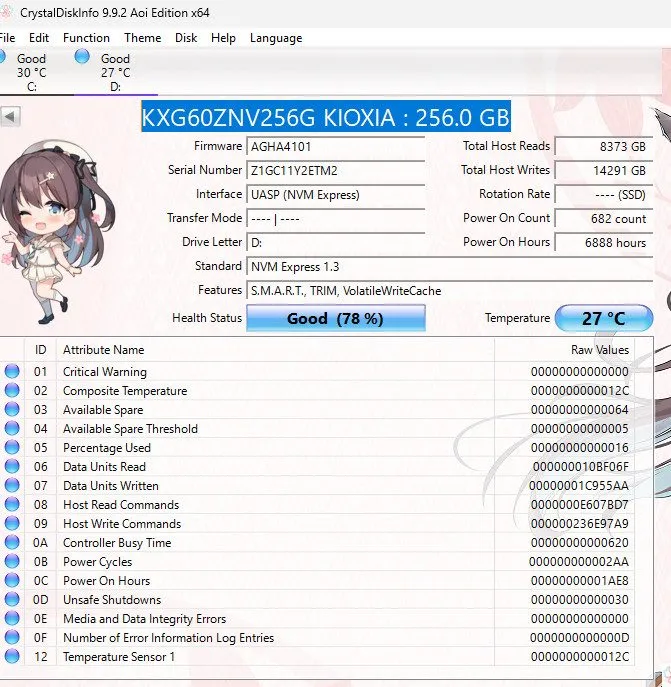This screenshot has height=687, width=671.
Task: Open the Function menu
Action: 86,38
